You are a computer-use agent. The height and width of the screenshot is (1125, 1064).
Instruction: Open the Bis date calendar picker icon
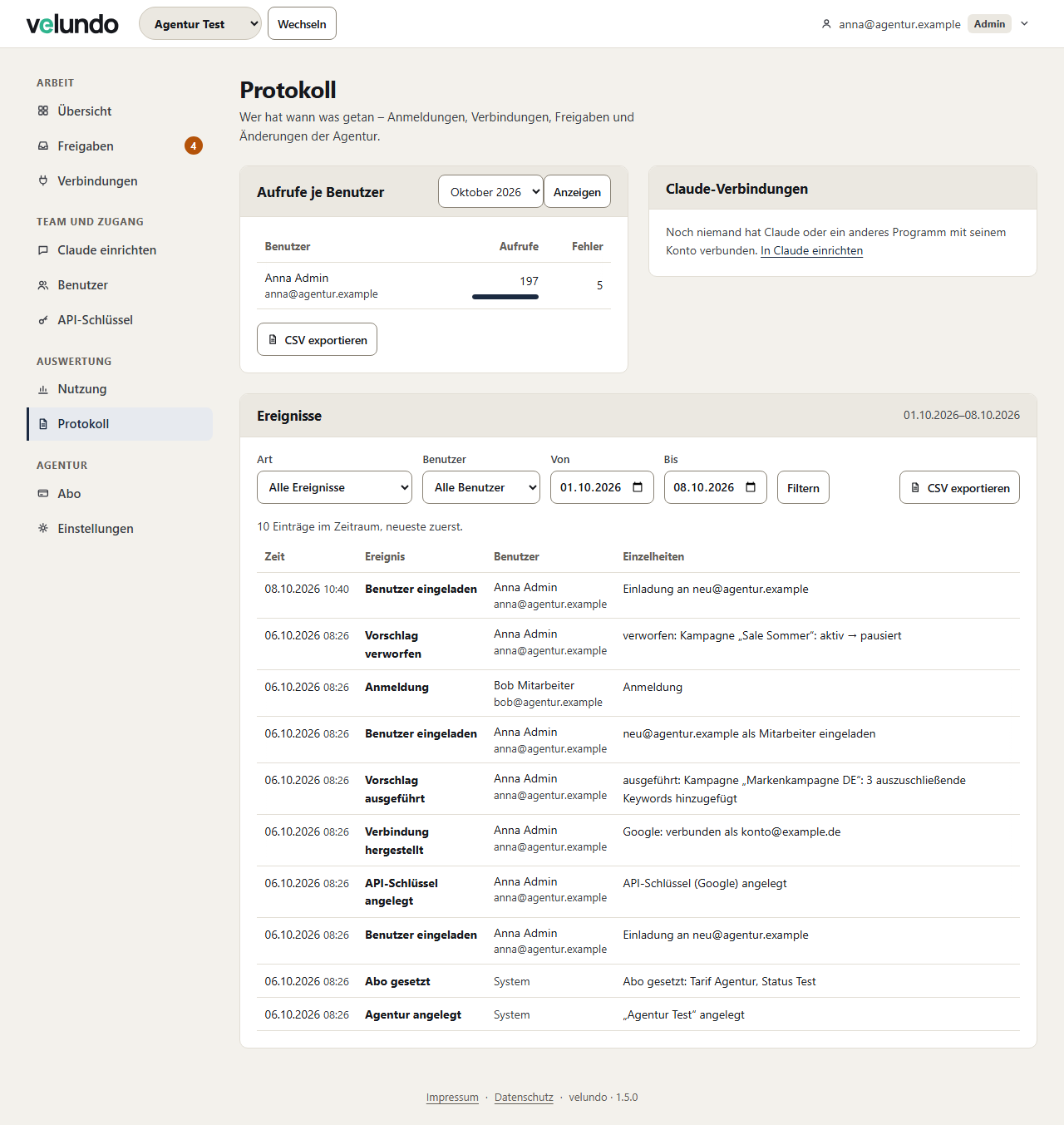(x=751, y=487)
